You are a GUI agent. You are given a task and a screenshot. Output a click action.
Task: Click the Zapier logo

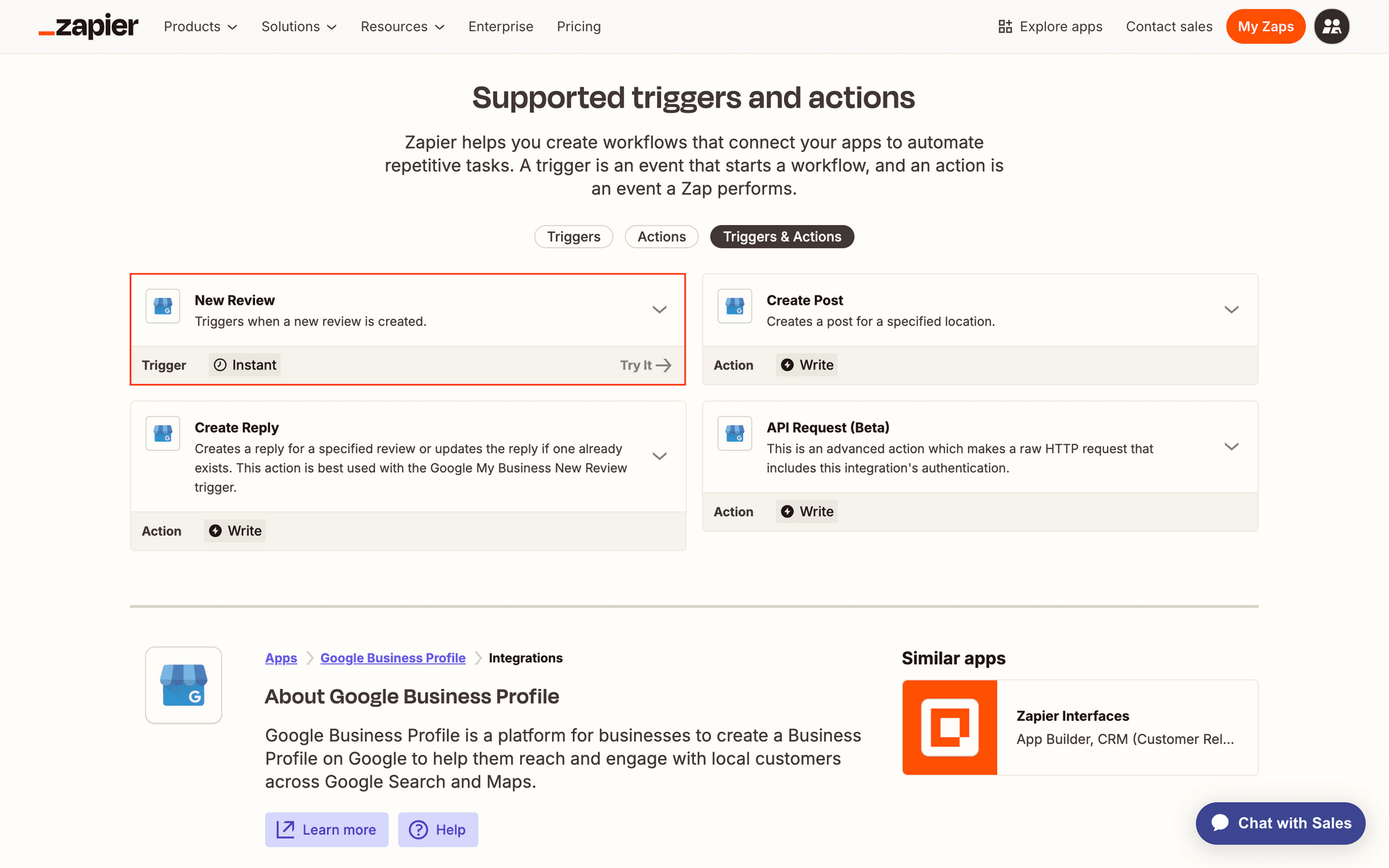[88, 26]
